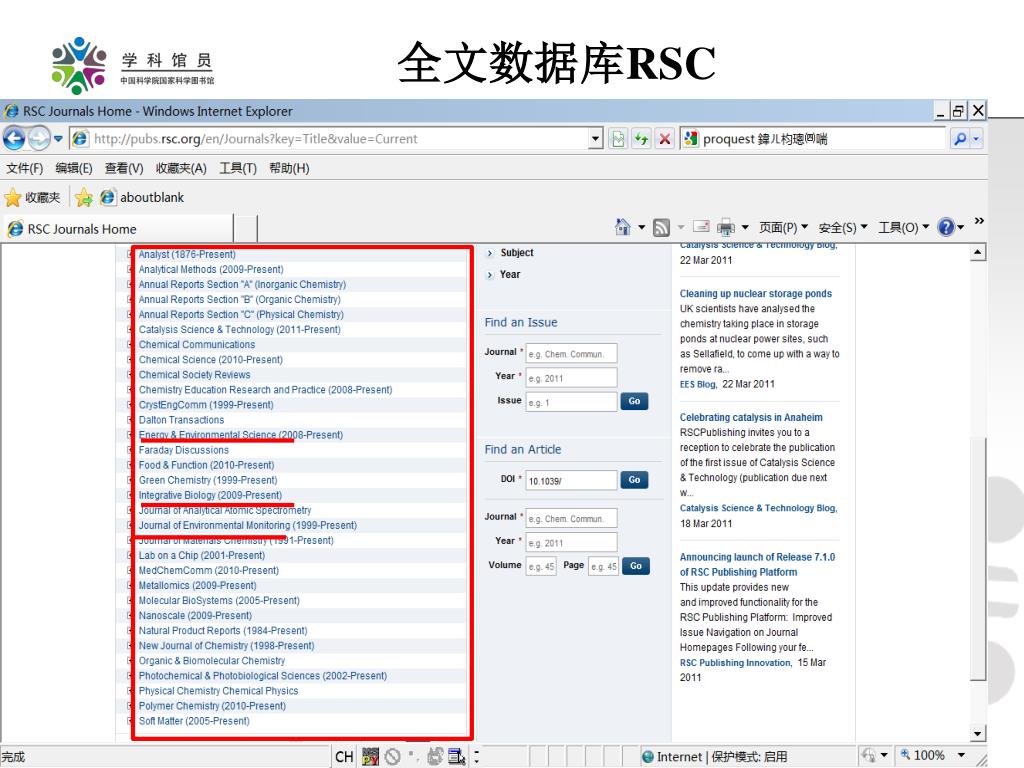Click the compatibility view icon
1024x768 pixels.
[x=618, y=138]
